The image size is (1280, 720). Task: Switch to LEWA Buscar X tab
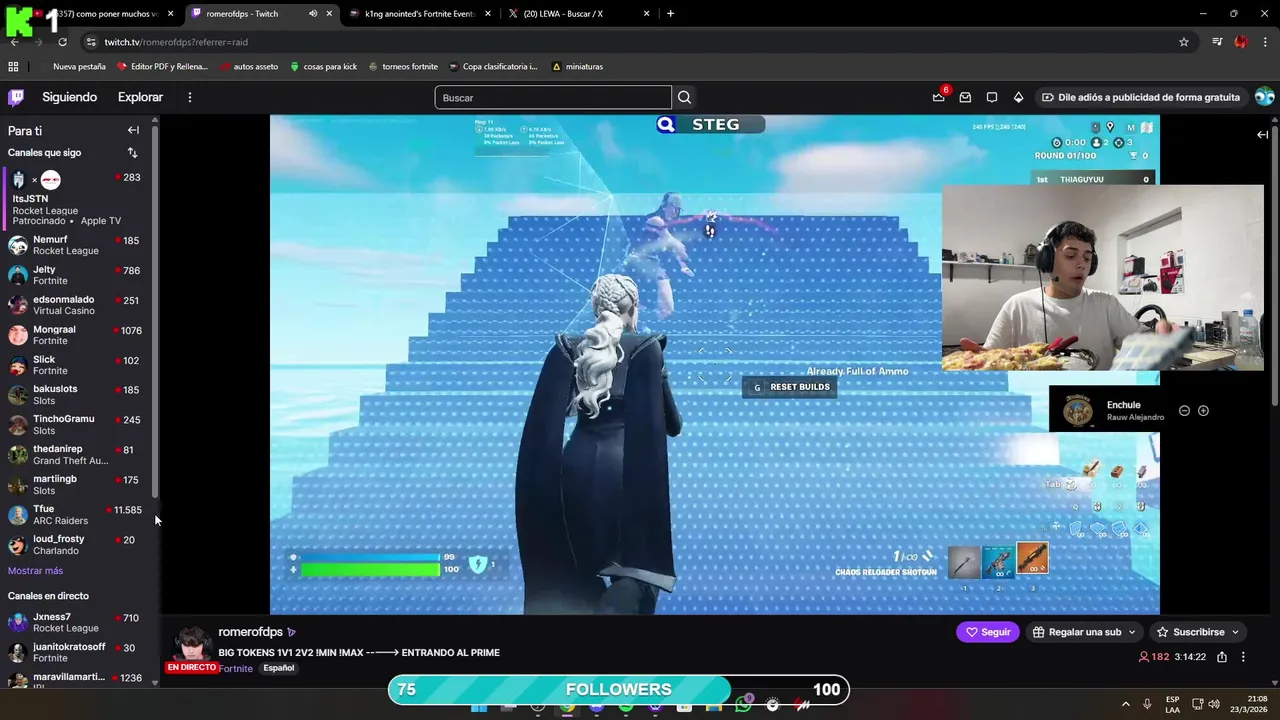[577, 14]
